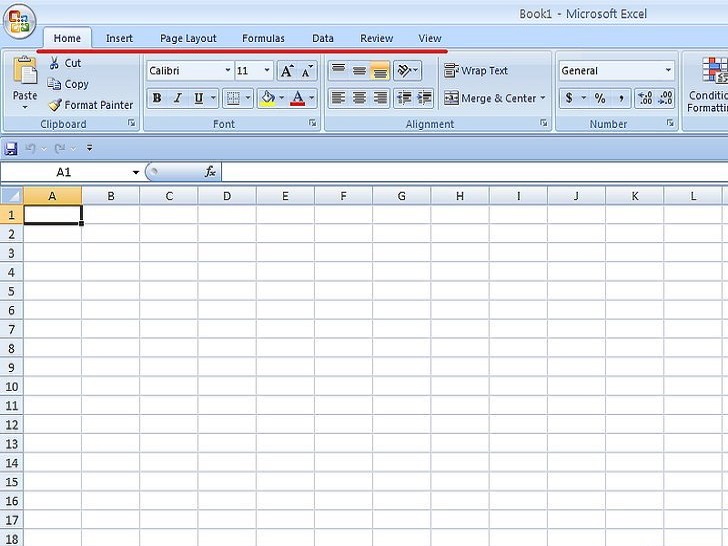Image resolution: width=728 pixels, height=546 pixels.
Task: Click the Select All corner triangle
Action: (x=12, y=195)
